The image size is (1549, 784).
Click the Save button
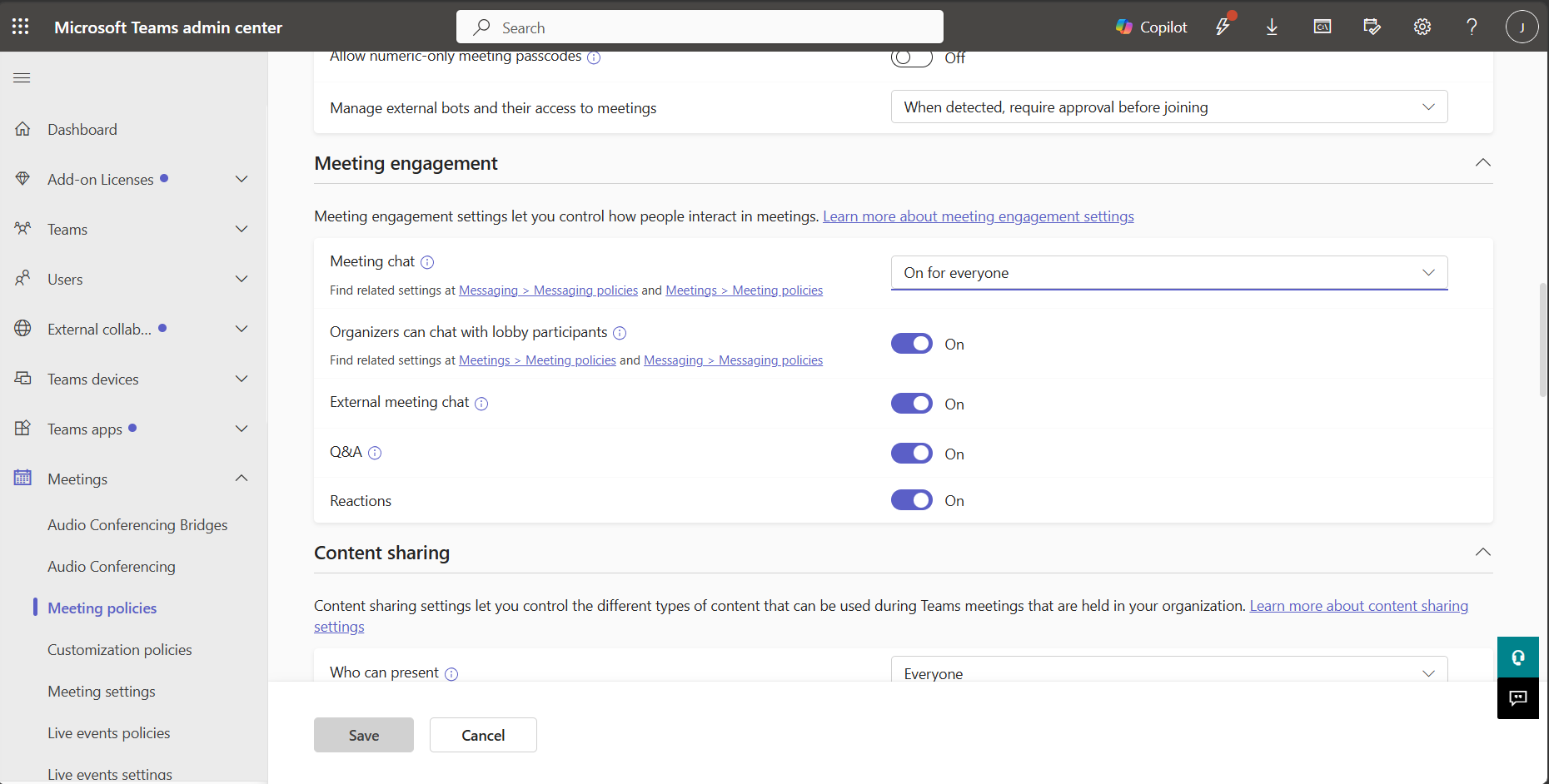pos(364,735)
